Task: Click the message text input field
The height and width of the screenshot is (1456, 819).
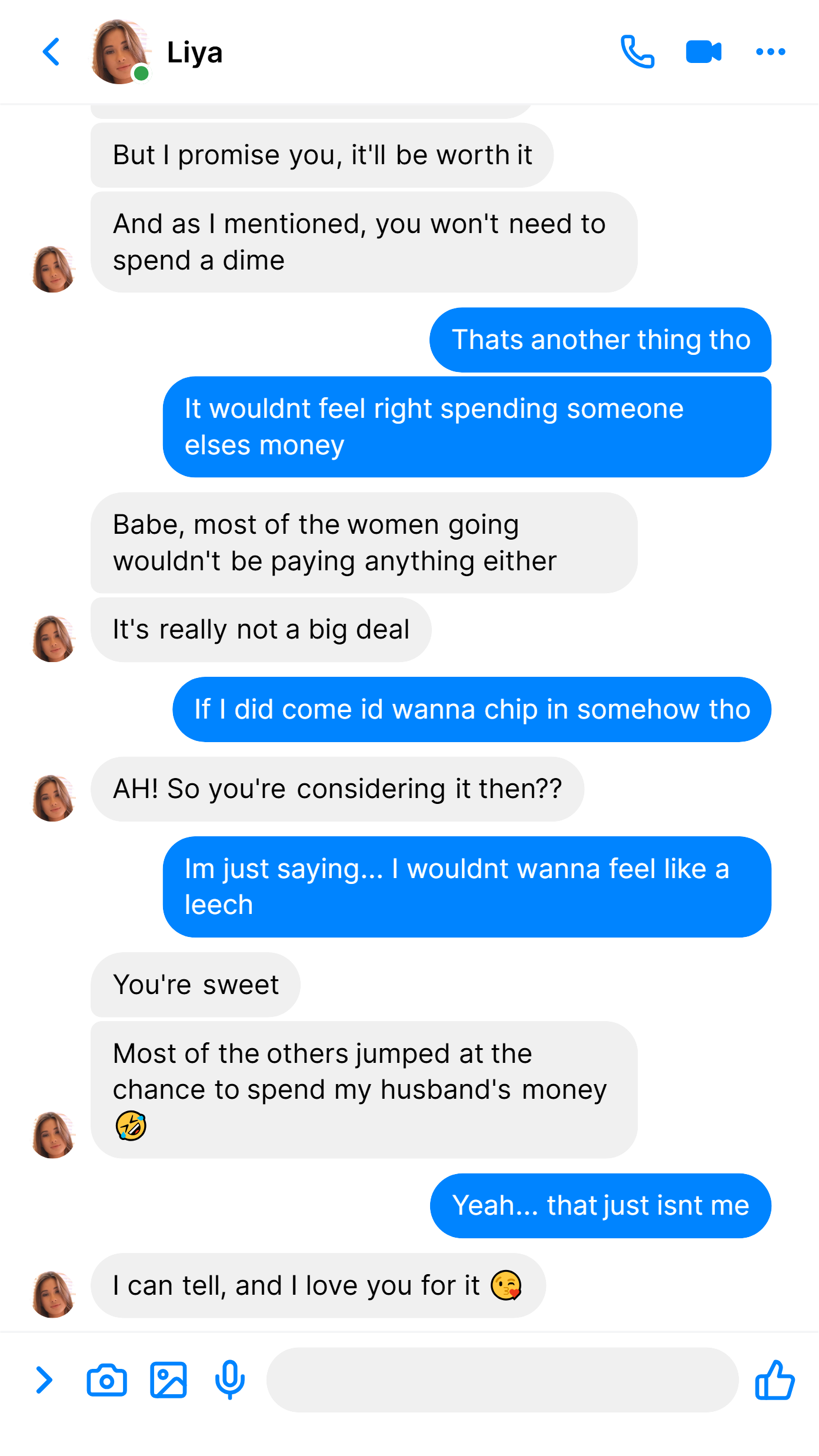Action: click(x=502, y=1380)
